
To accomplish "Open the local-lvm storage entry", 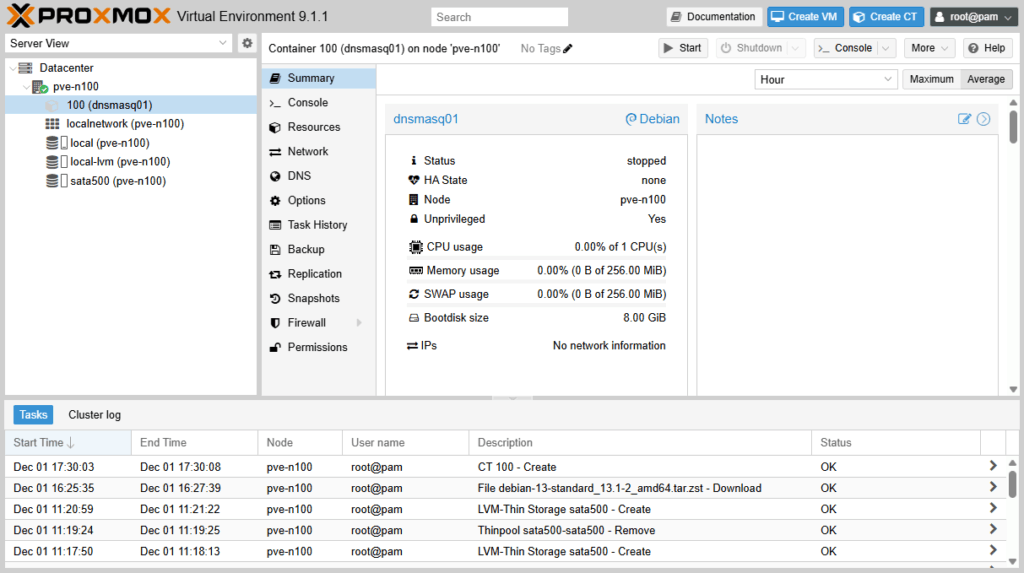I will coord(119,162).
